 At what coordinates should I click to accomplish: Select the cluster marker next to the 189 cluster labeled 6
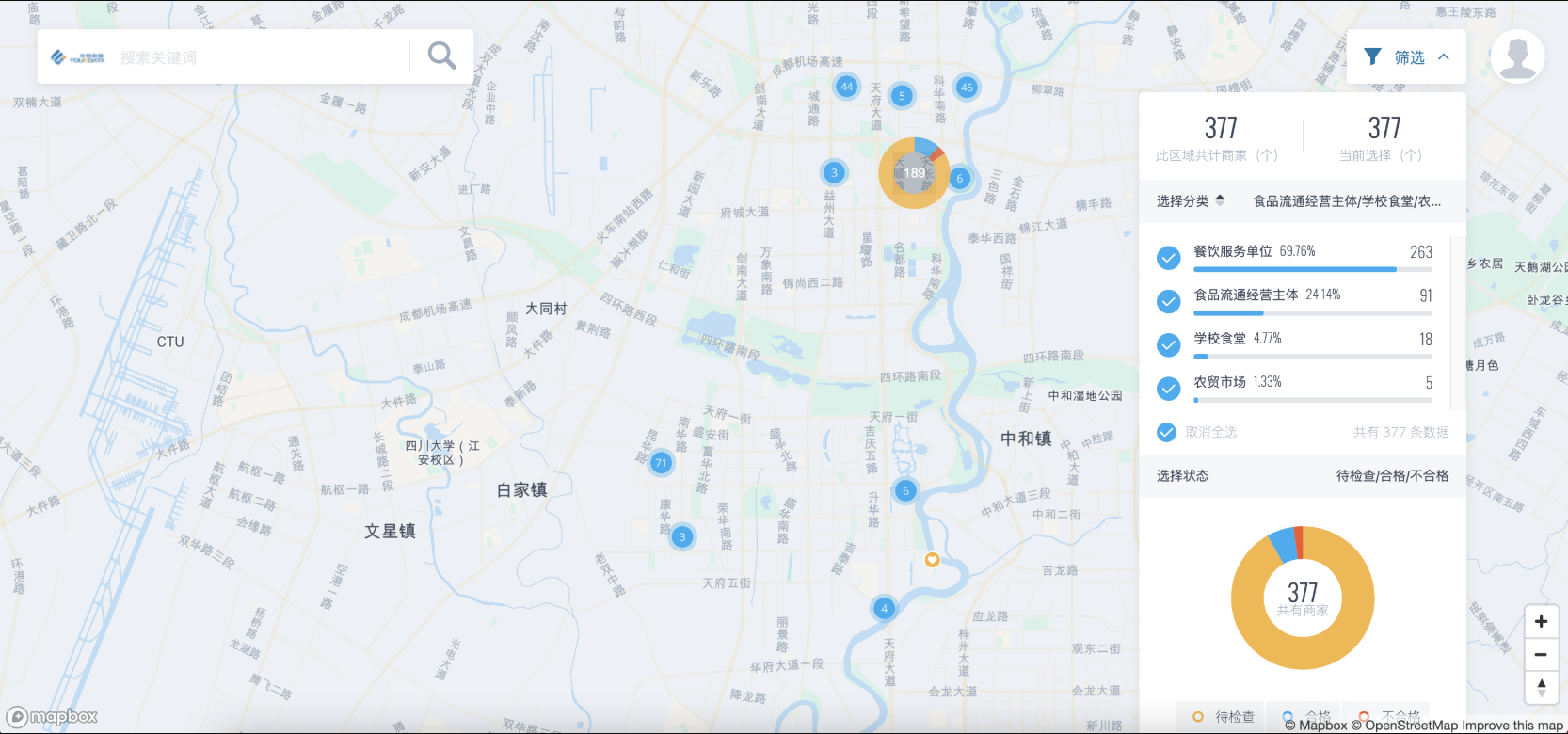[x=960, y=178]
